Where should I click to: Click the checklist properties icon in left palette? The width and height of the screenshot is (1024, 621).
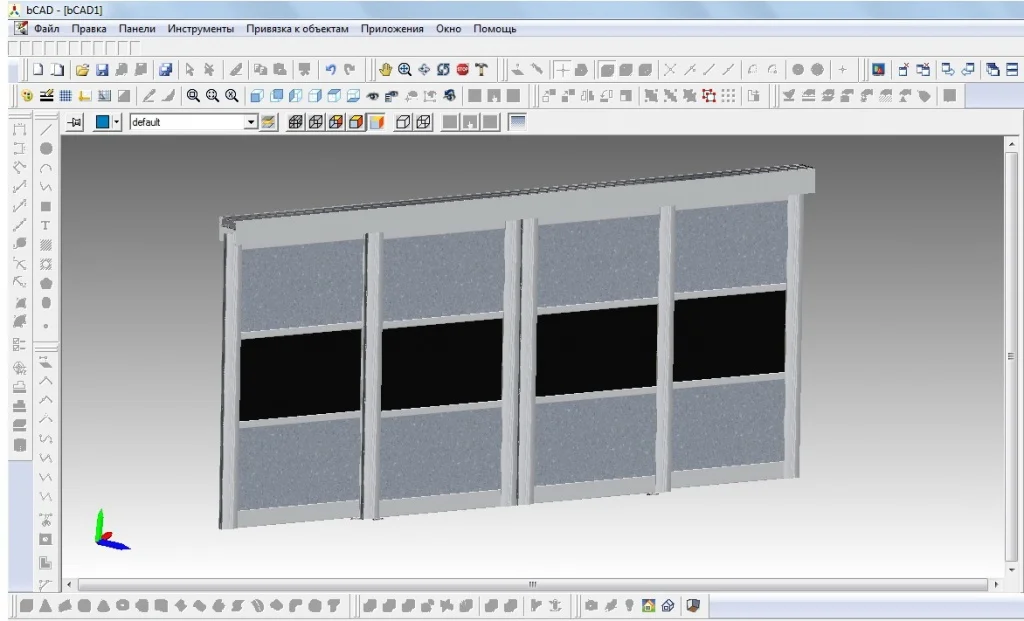(20, 344)
